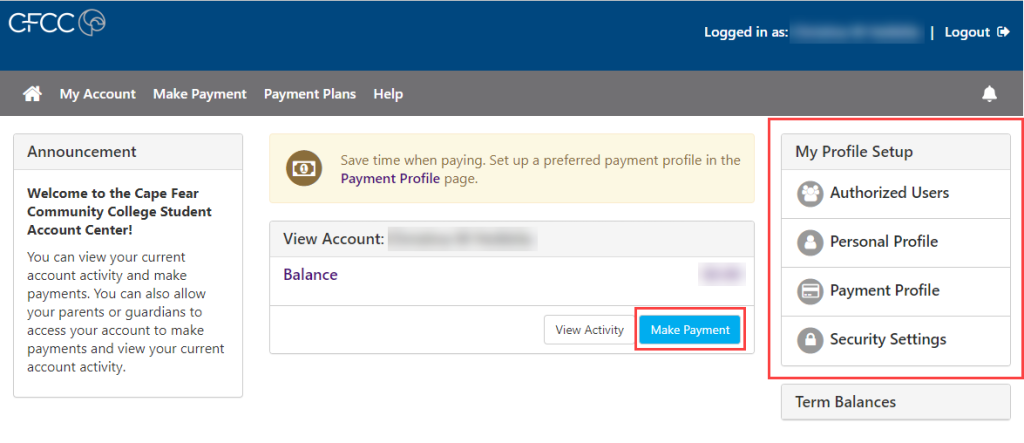Follow the Payment Profile link in the banner
1024x443 pixels.
[x=390, y=179]
